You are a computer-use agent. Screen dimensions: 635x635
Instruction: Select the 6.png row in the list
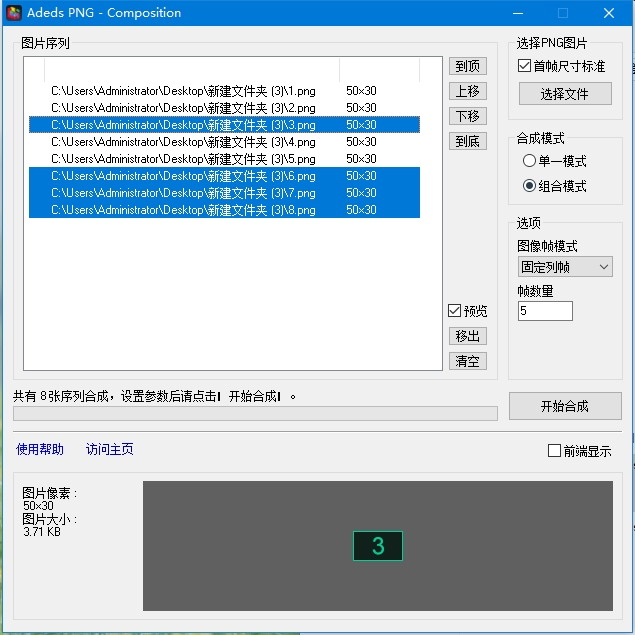click(224, 176)
